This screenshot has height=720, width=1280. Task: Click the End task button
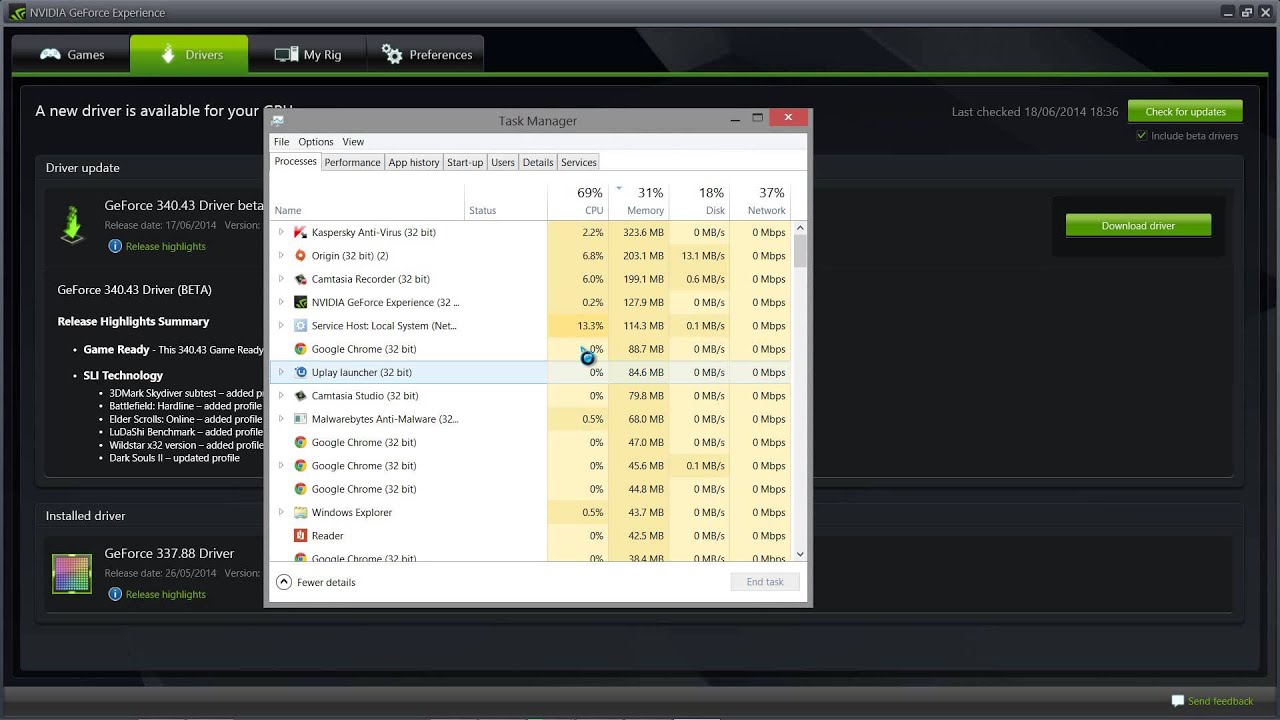[x=765, y=582]
